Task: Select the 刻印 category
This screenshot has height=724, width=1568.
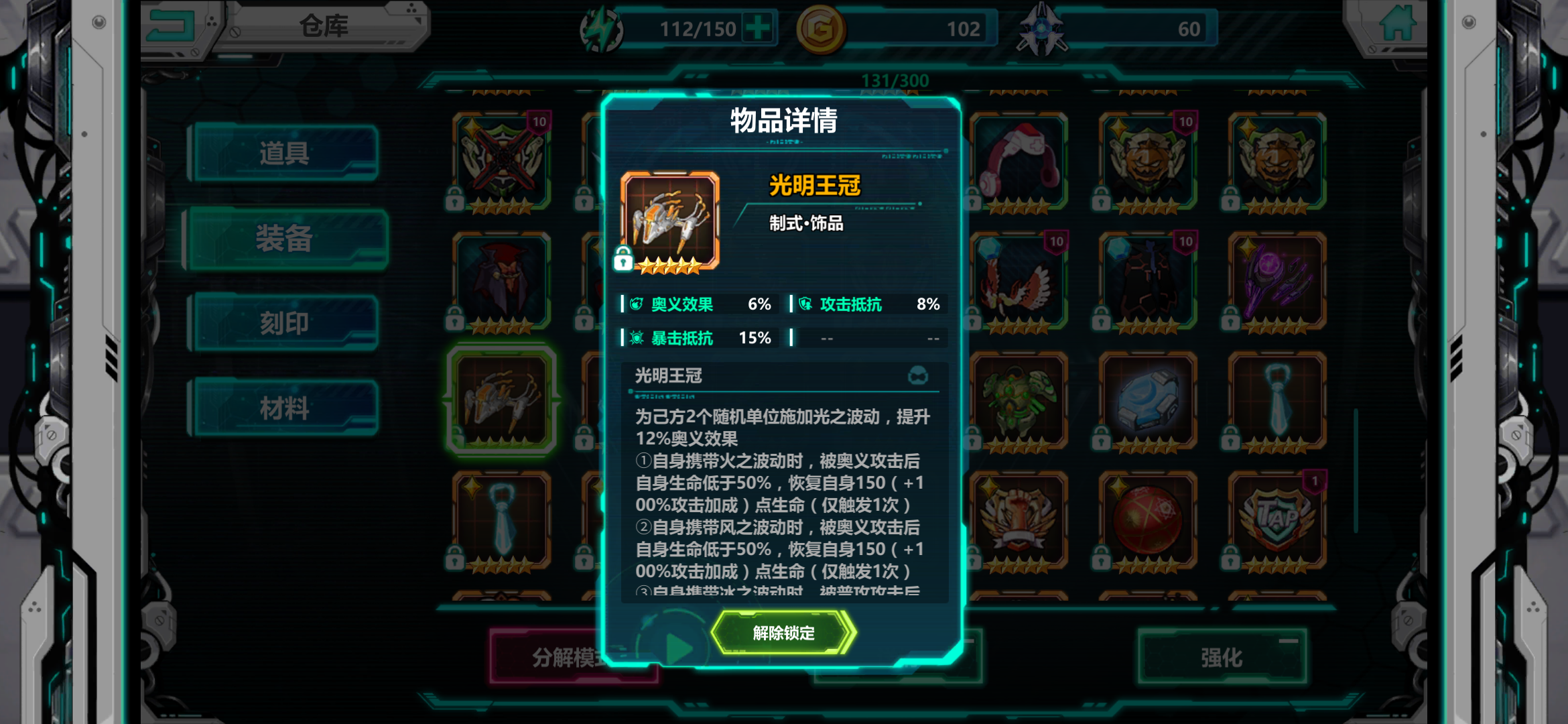Action: pyautogui.click(x=283, y=323)
